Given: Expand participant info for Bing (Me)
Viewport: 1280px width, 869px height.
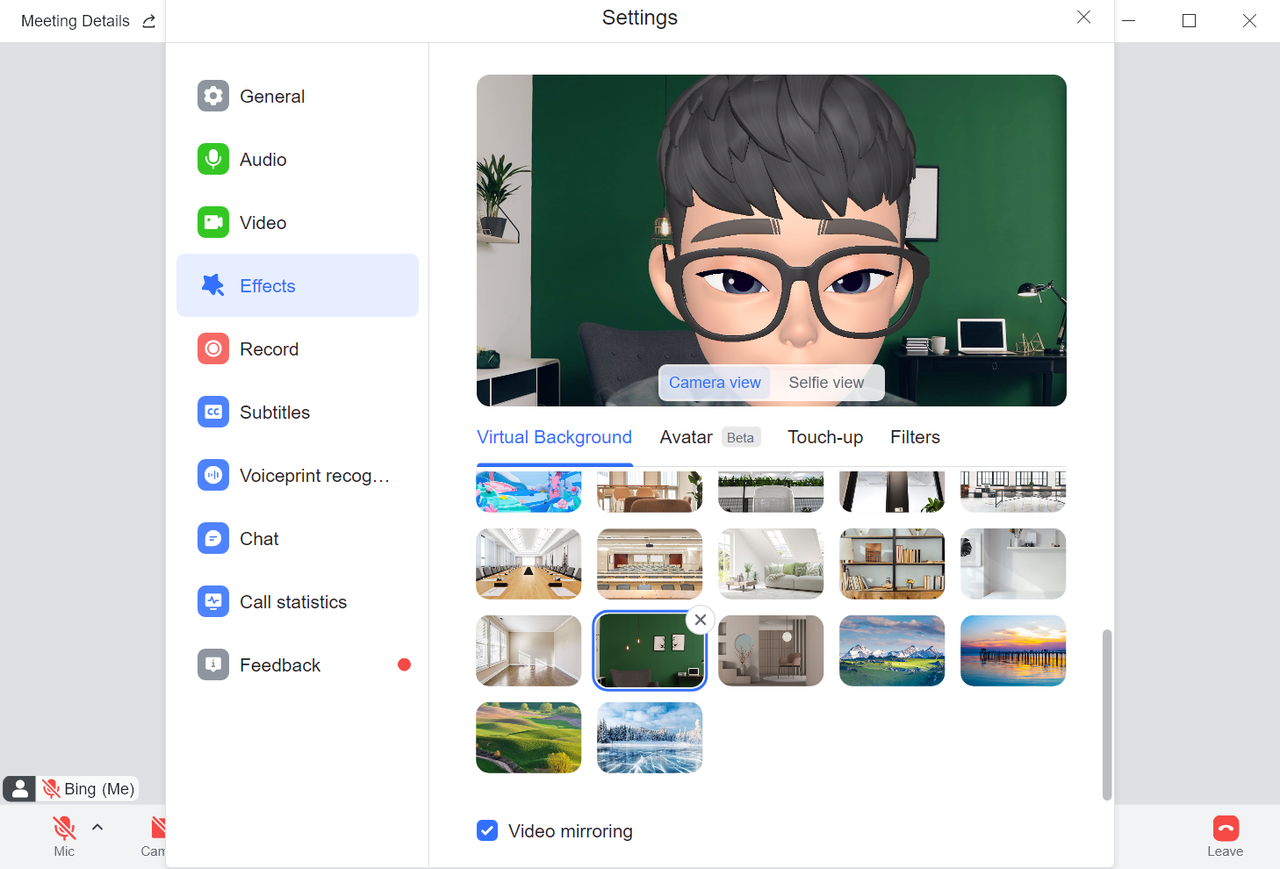Looking at the screenshot, I should 19,788.
